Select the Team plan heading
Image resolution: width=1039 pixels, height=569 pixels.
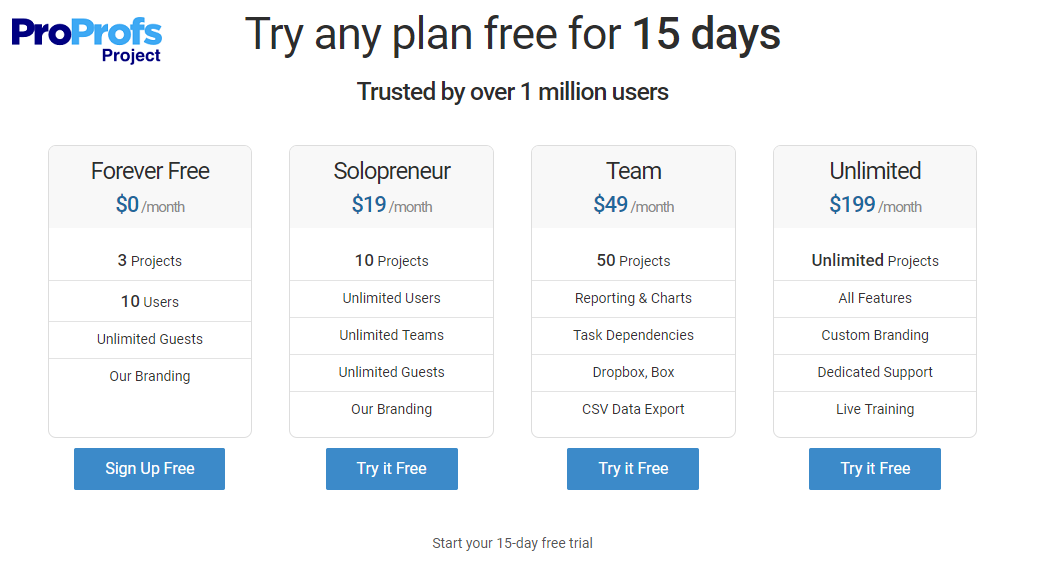click(634, 171)
